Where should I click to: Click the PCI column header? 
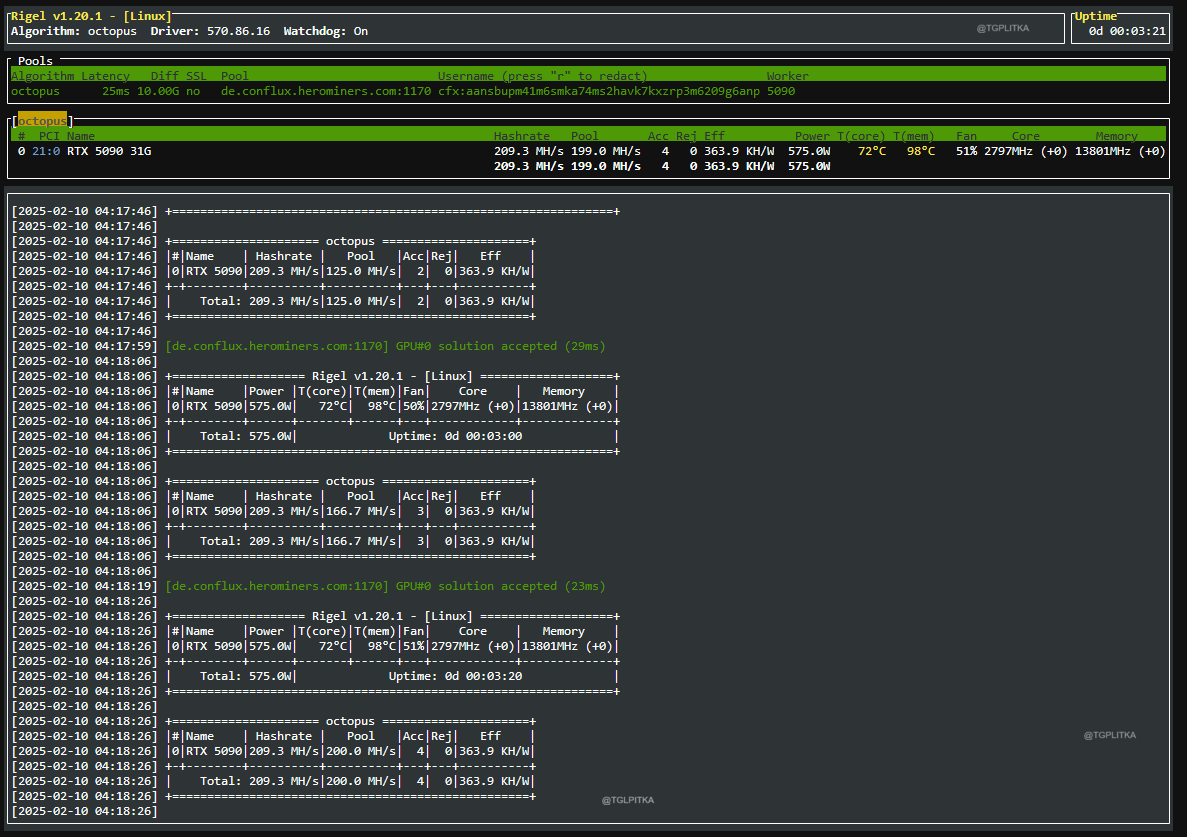[49, 136]
